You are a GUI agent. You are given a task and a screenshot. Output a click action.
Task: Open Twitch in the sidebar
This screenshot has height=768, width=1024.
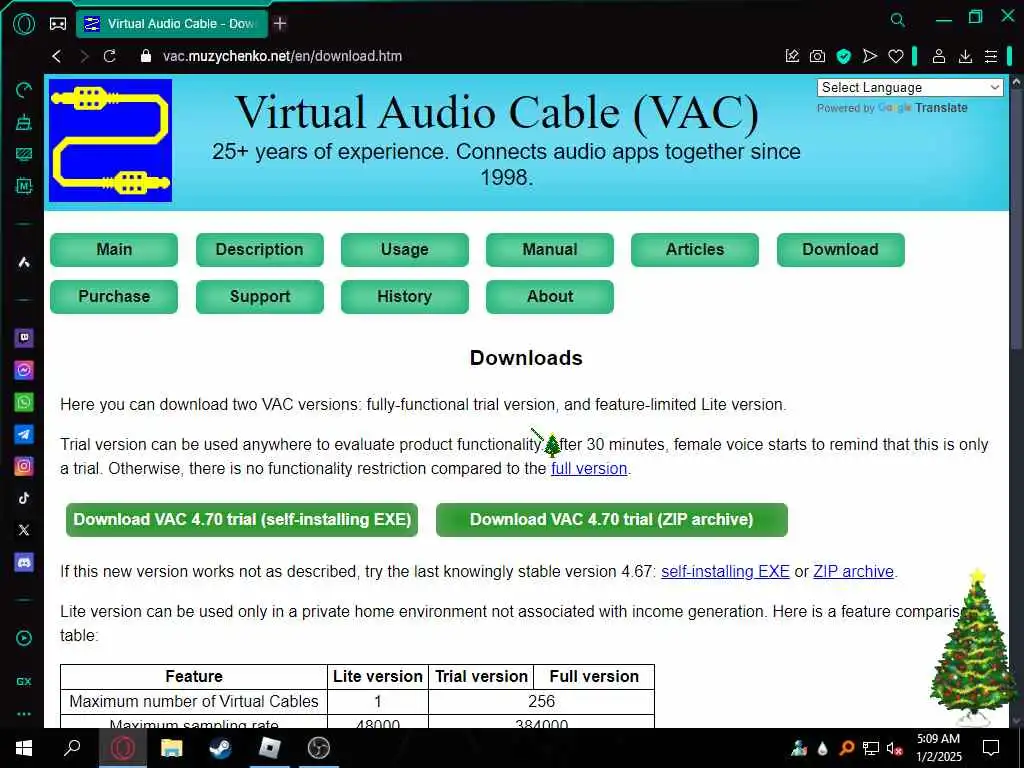[24, 338]
